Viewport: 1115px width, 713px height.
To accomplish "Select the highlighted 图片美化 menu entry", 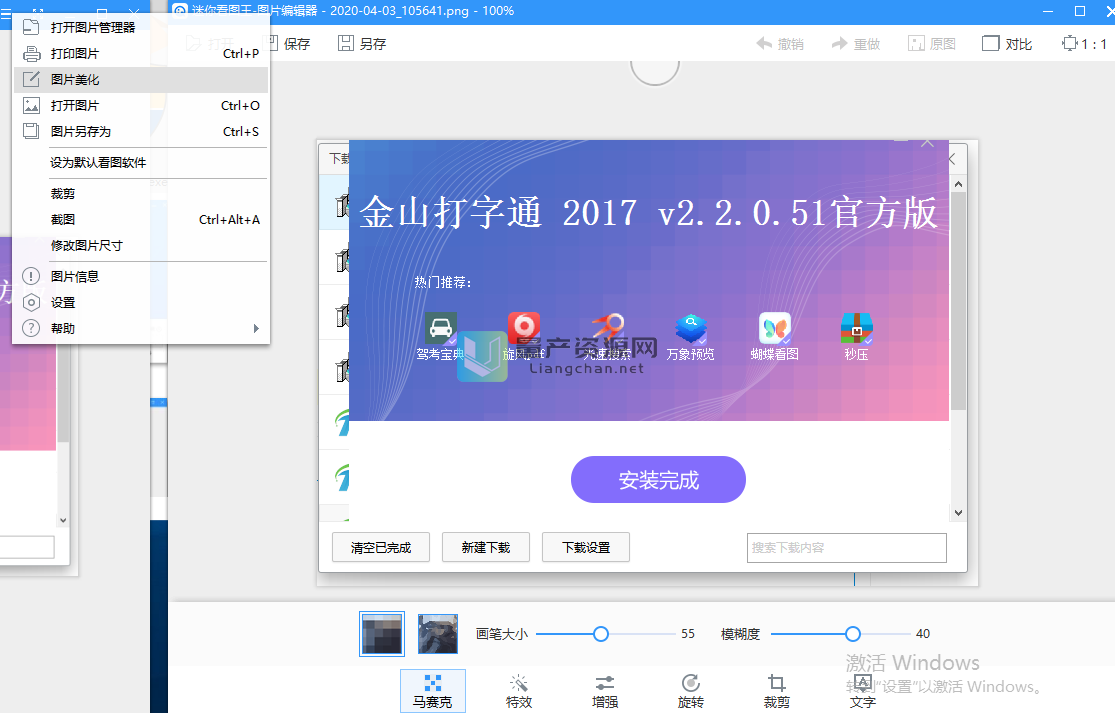I will (141, 80).
